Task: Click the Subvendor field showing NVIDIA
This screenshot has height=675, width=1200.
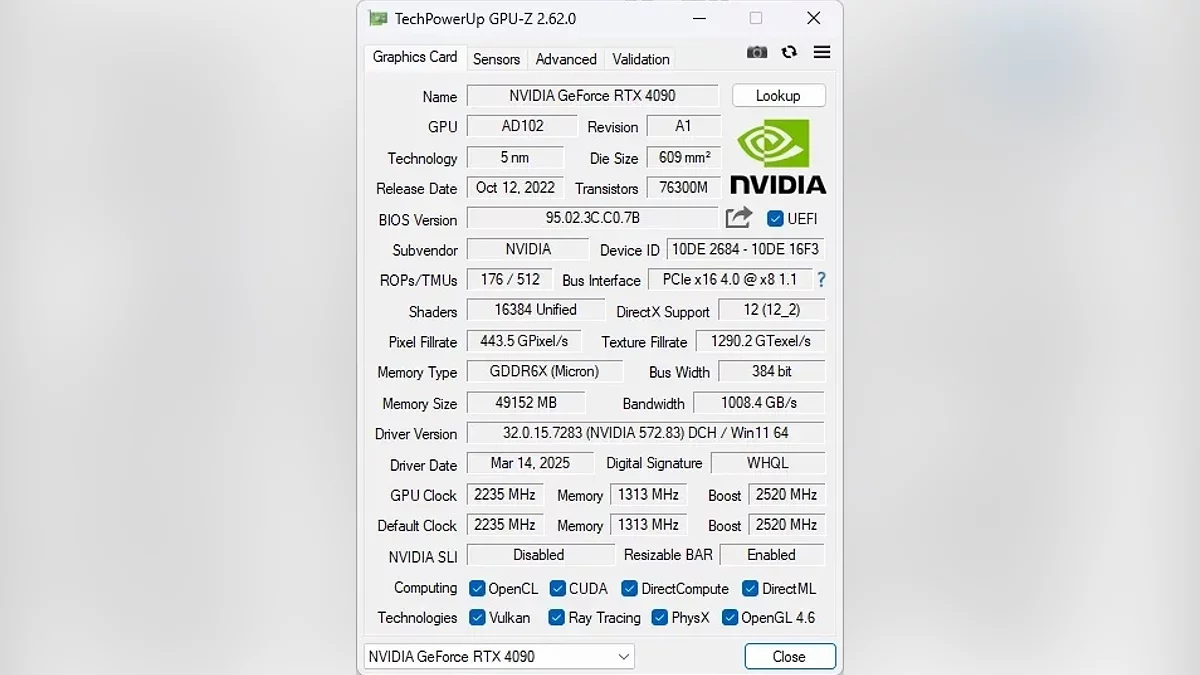Action: click(x=527, y=249)
